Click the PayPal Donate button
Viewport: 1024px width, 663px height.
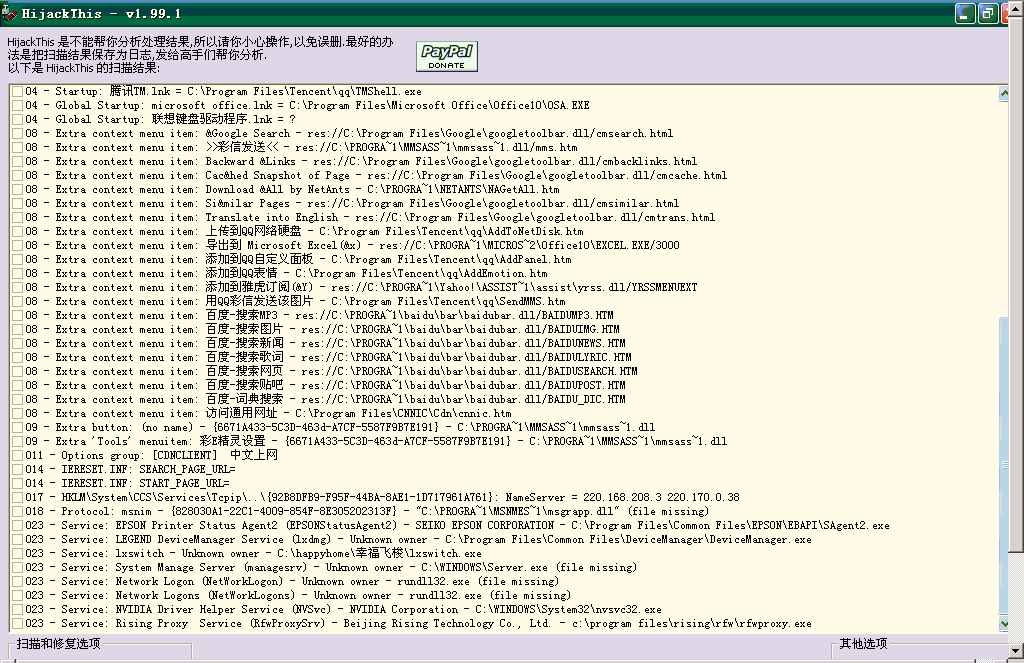(x=447, y=56)
